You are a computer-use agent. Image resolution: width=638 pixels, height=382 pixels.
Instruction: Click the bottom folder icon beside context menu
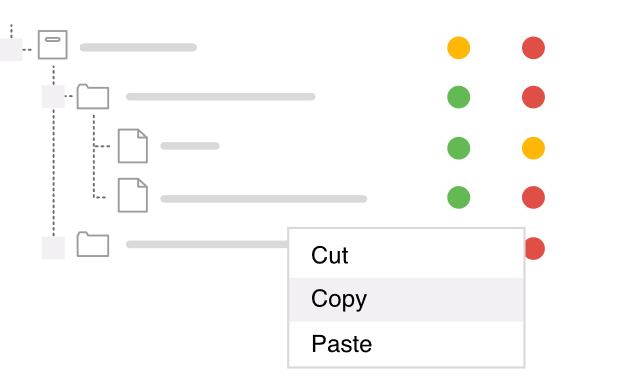93,244
